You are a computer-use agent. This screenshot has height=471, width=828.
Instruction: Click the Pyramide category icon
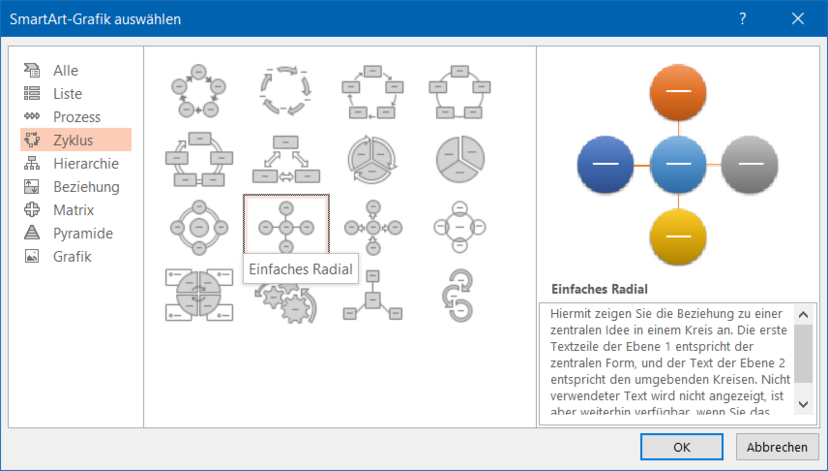click(x=32, y=233)
